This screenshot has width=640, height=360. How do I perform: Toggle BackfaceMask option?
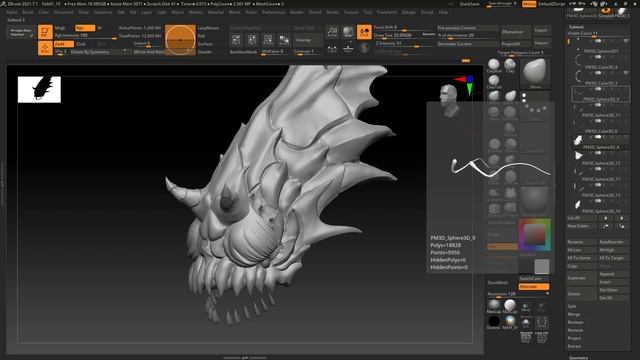coord(243,52)
